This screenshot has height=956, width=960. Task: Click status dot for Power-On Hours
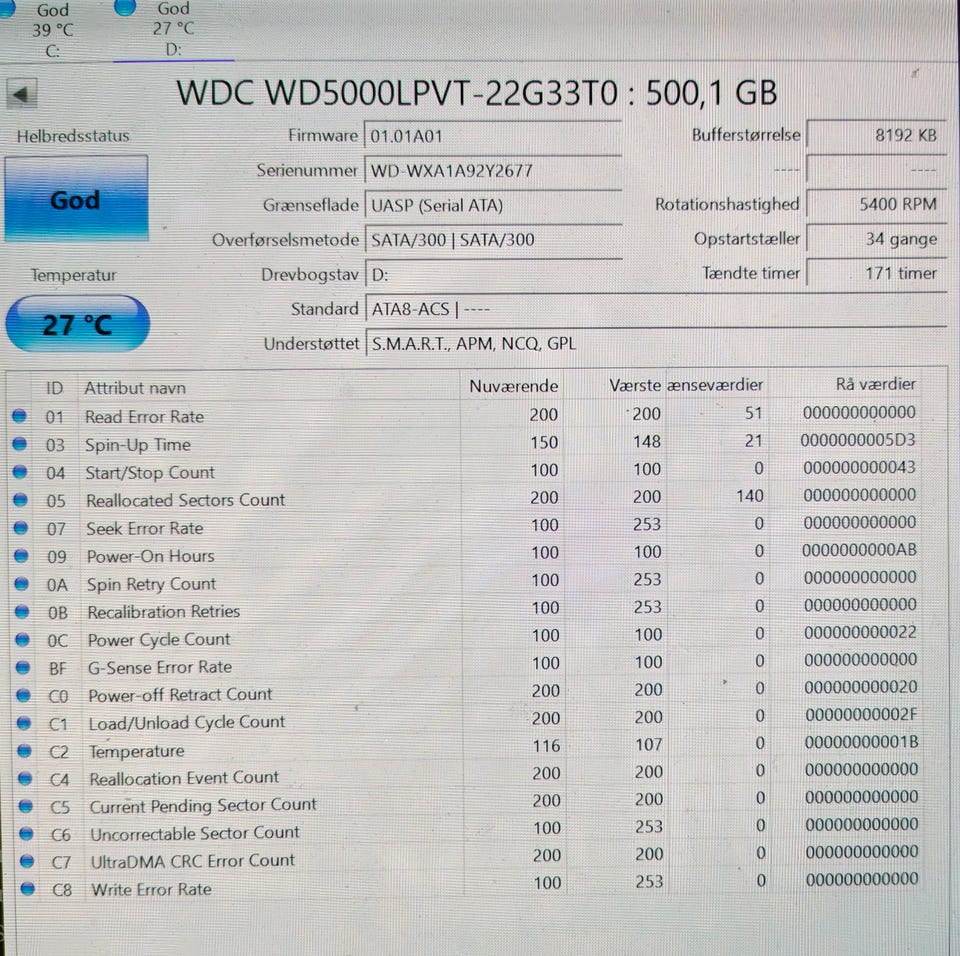tap(21, 555)
